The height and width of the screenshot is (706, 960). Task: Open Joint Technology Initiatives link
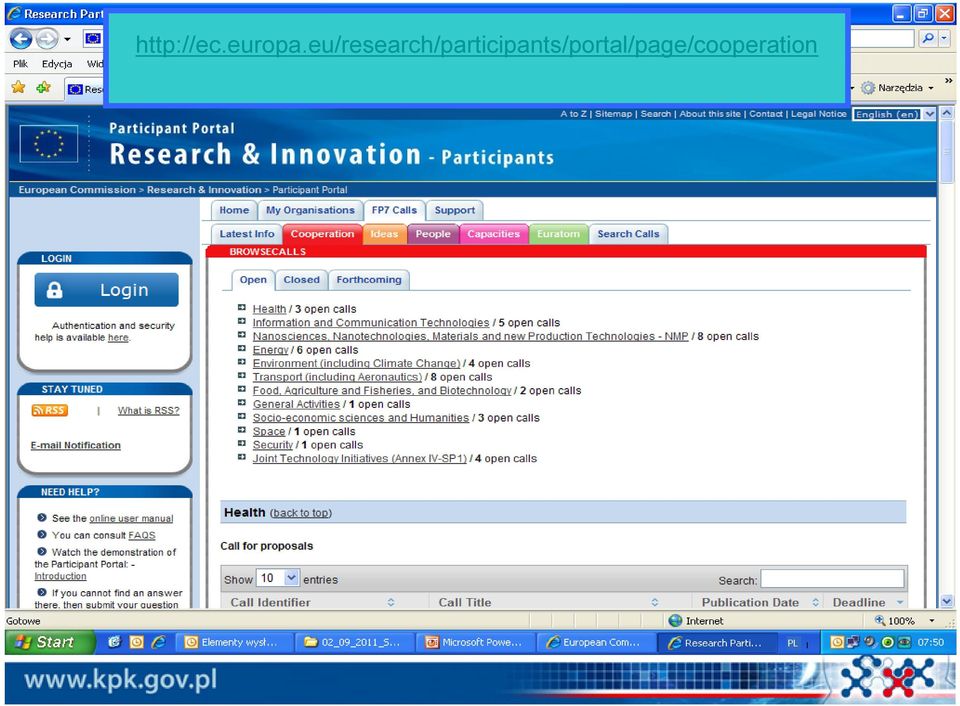pyautogui.click(x=359, y=459)
